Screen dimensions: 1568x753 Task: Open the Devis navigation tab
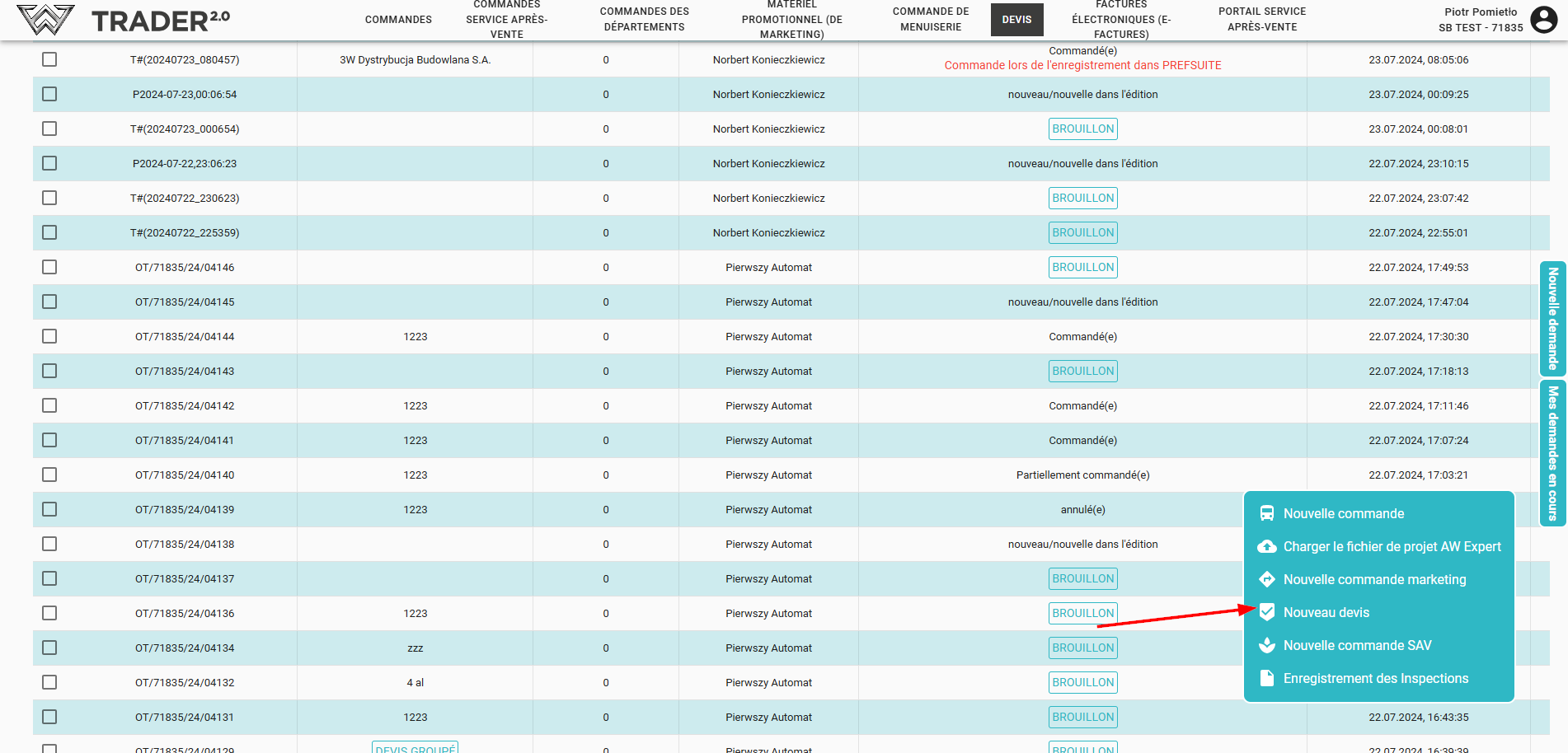click(x=1016, y=20)
